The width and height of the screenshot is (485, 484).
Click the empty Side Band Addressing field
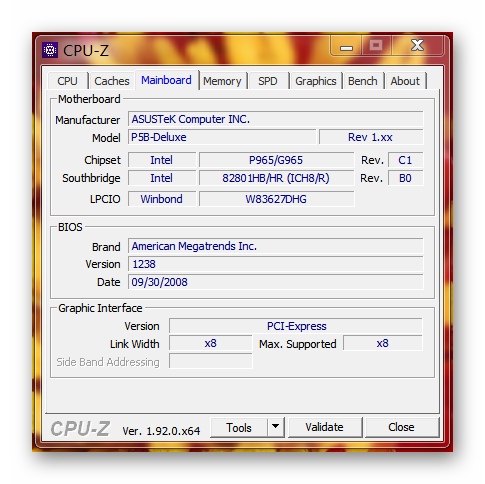pyautogui.click(x=211, y=361)
